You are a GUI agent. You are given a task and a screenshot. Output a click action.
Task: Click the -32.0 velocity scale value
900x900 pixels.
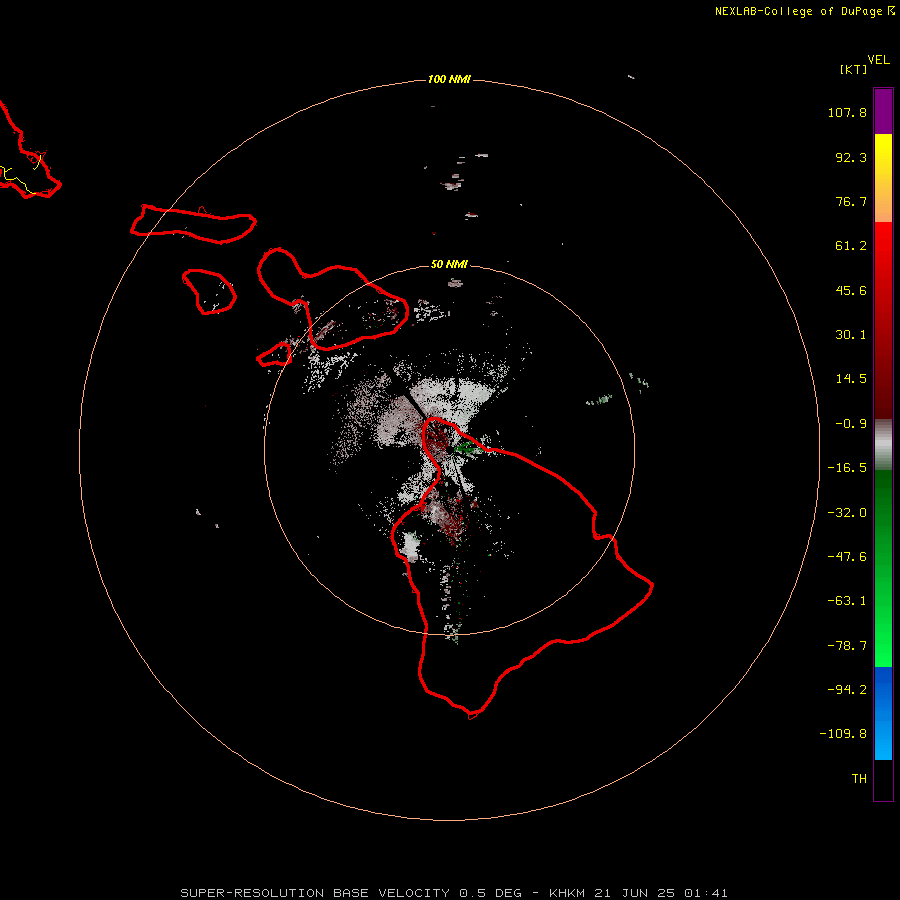[x=847, y=513]
